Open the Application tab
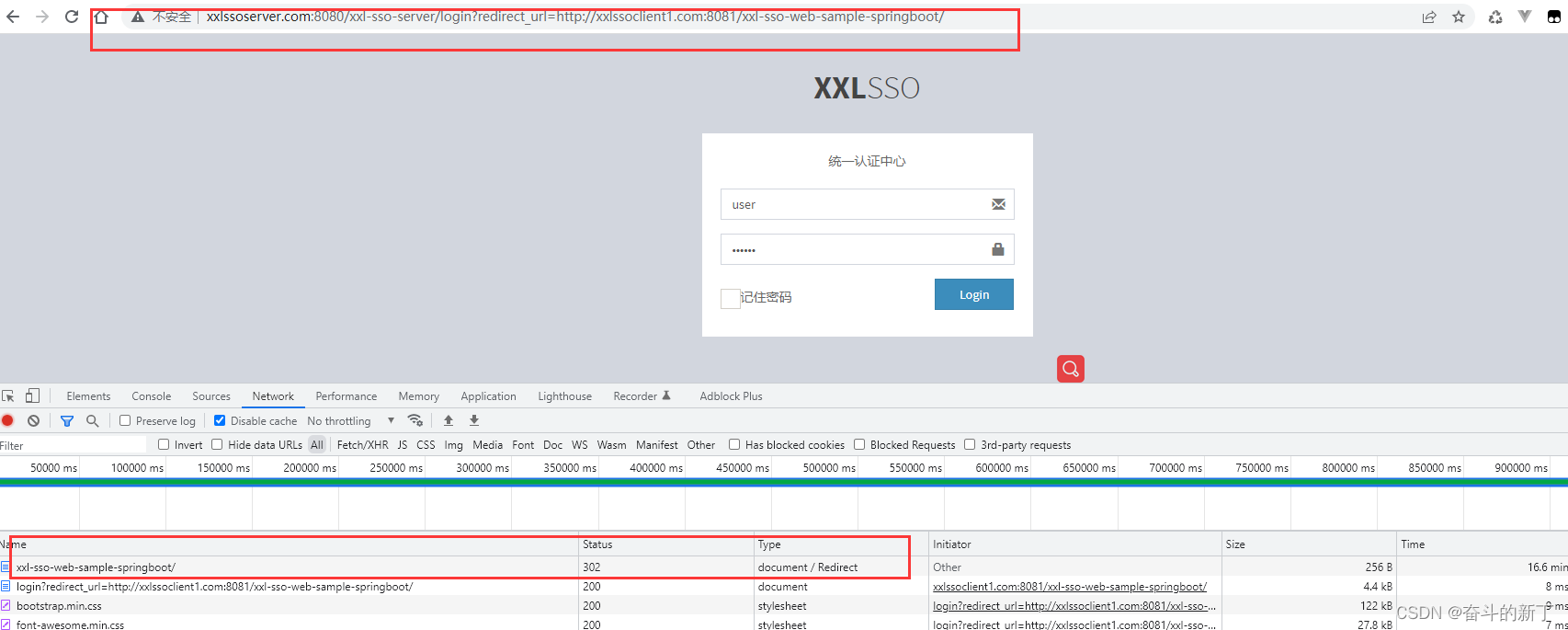The image size is (1568, 630). (x=488, y=396)
